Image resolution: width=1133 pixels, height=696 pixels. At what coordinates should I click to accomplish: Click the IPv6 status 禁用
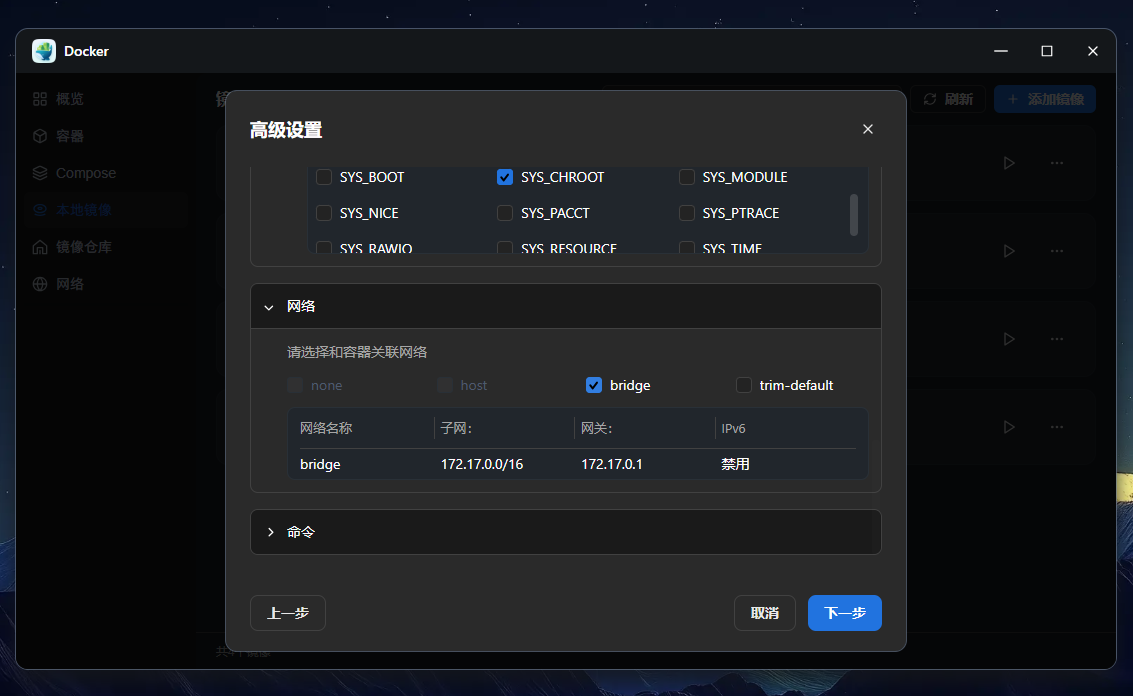coord(735,464)
